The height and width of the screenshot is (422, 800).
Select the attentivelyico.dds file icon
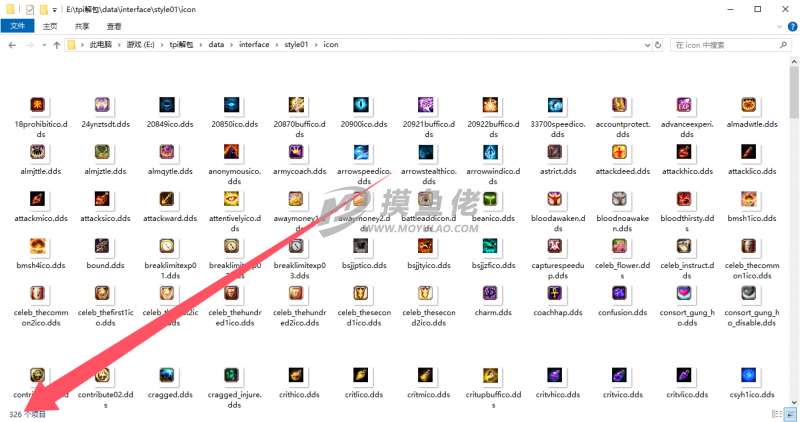232,199
